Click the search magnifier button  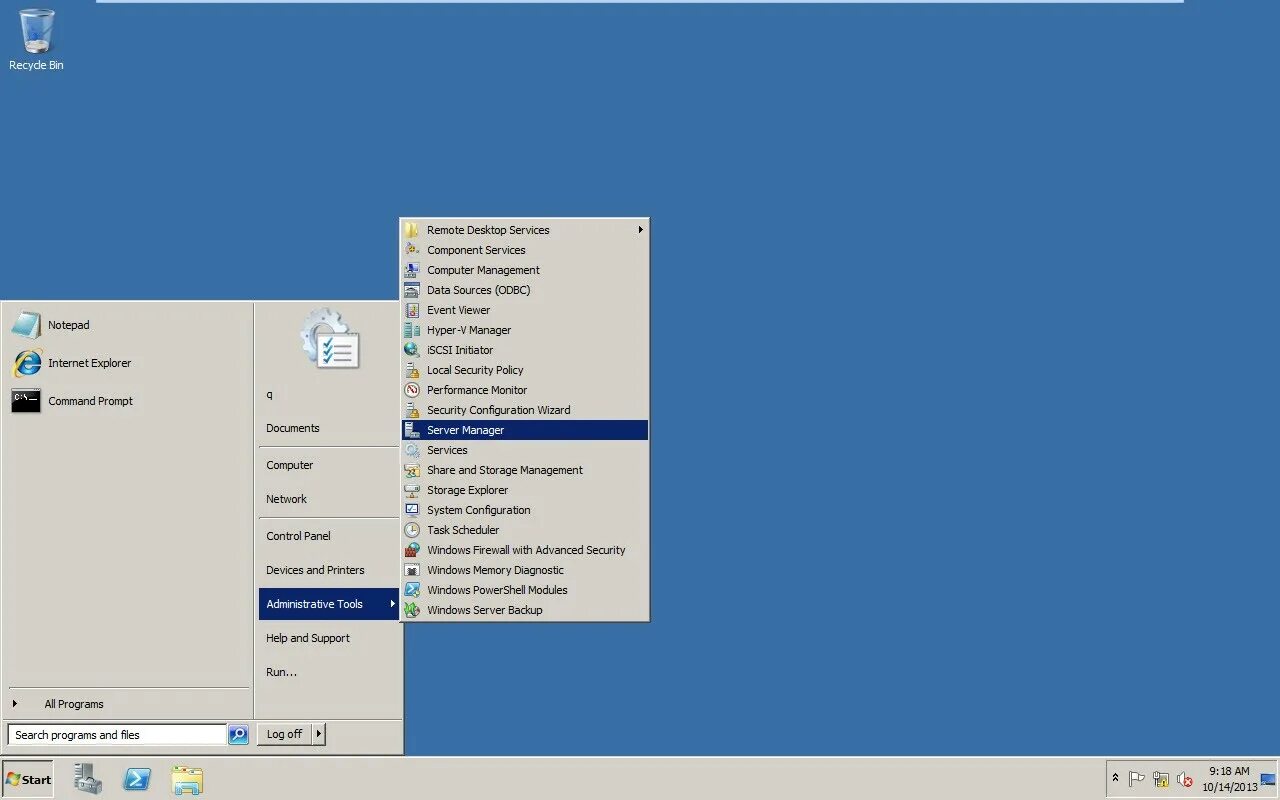click(238, 735)
